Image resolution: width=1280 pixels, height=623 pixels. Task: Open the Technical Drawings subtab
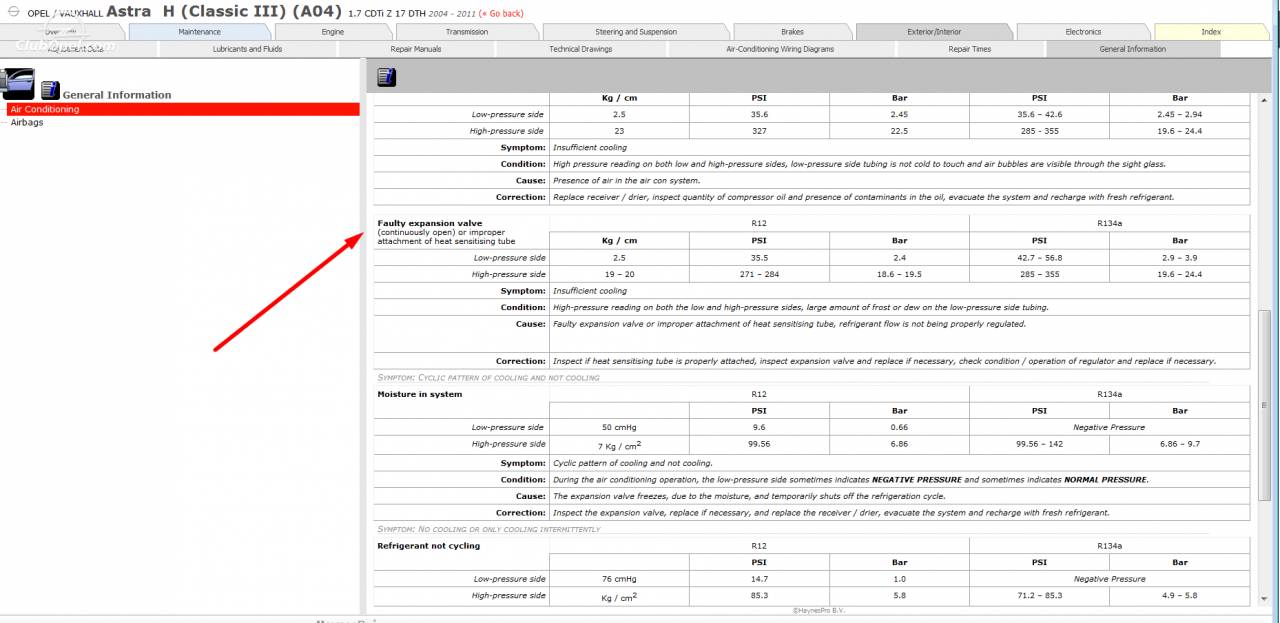pos(581,49)
